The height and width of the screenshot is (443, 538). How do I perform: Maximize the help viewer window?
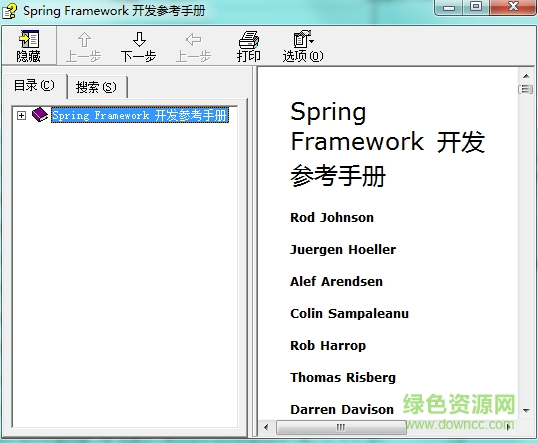tap(476, 8)
